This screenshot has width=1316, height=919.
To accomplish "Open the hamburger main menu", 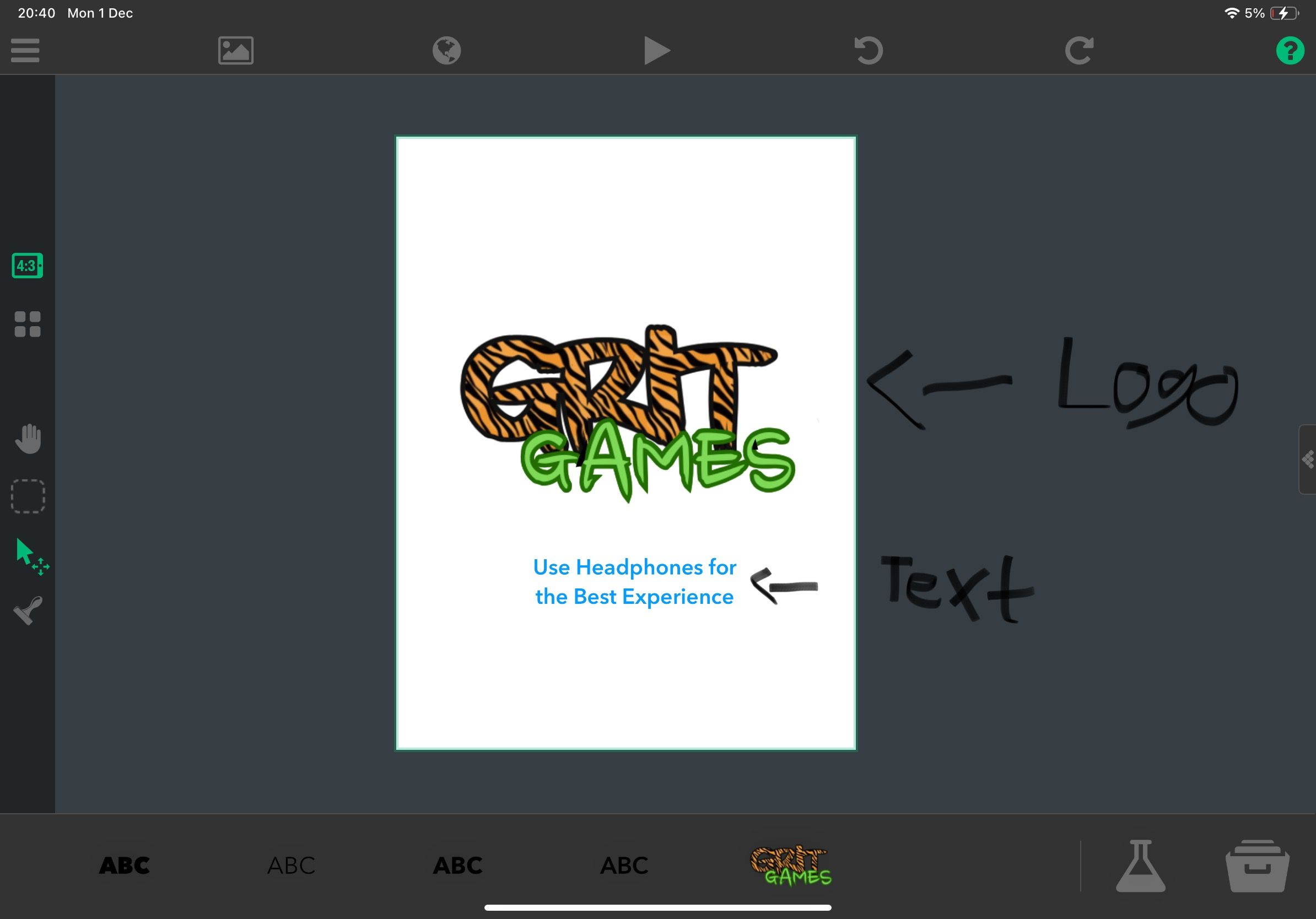I will tap(25, 51).
